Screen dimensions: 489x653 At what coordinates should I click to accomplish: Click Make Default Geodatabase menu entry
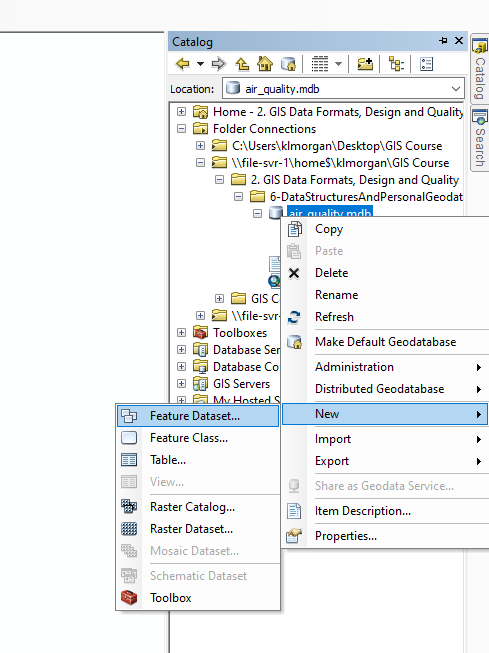385,342
